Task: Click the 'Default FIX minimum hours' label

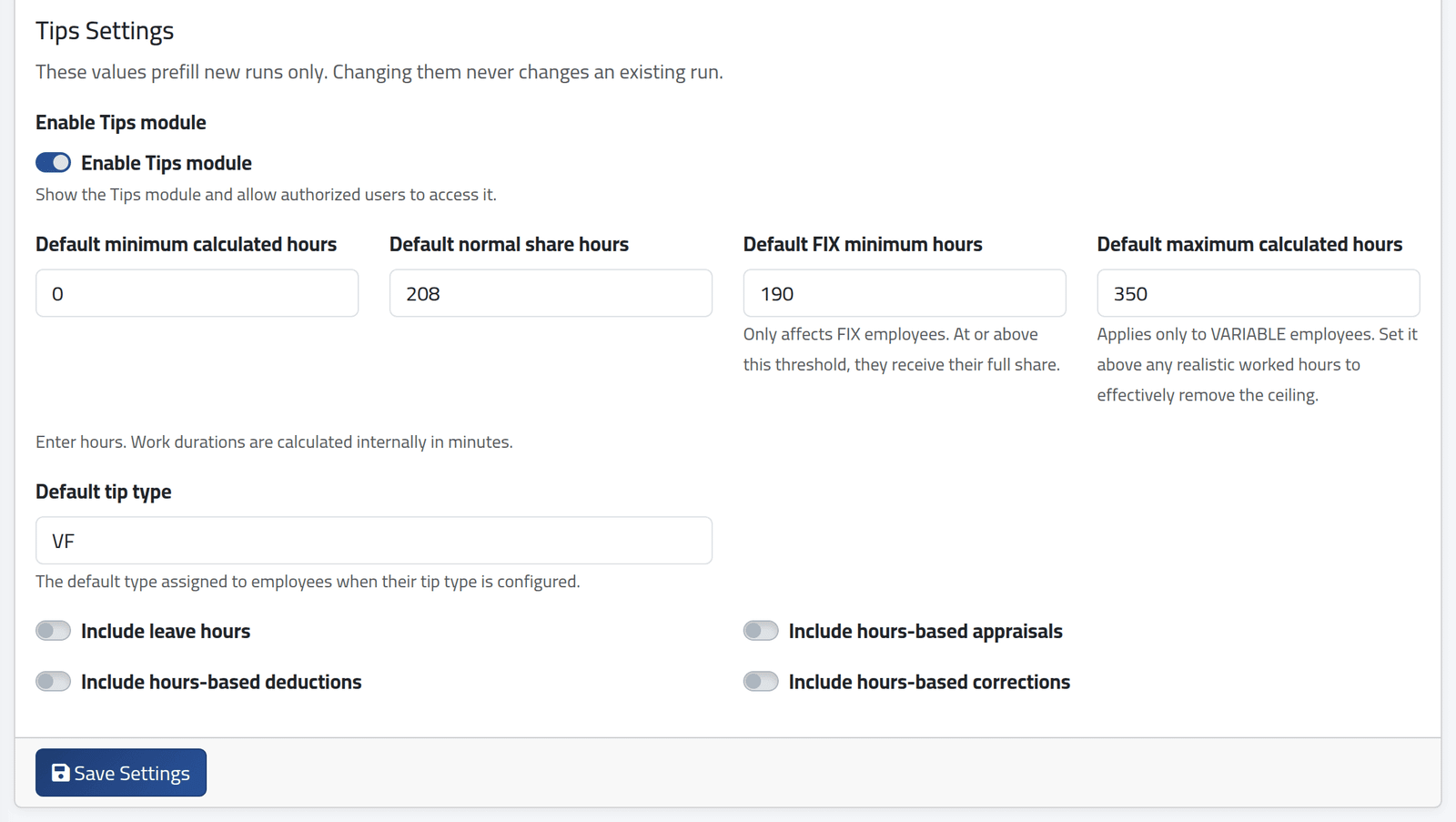Action: click(x=863, y=244)
